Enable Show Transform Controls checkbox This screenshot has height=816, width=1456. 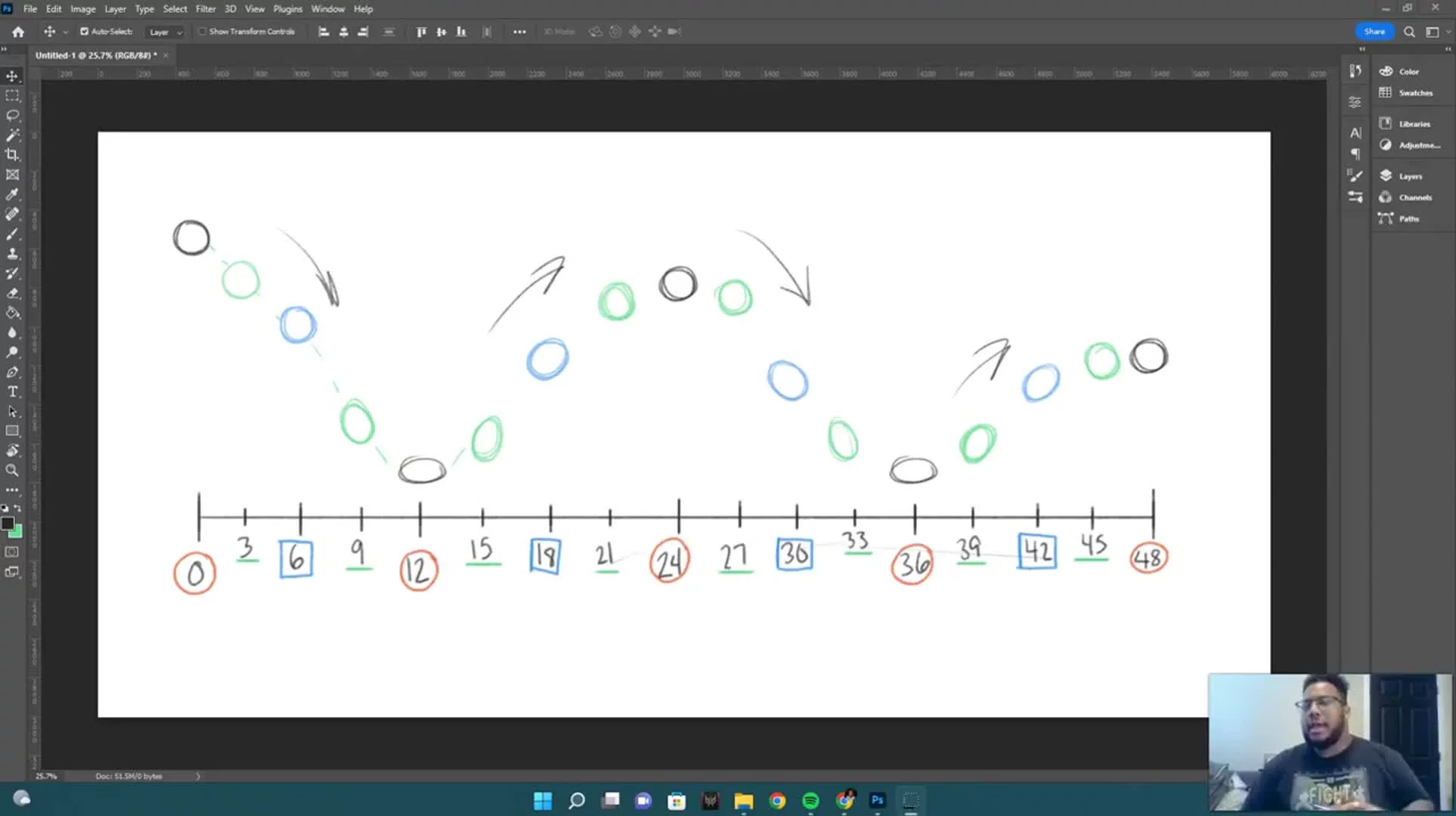203,32
